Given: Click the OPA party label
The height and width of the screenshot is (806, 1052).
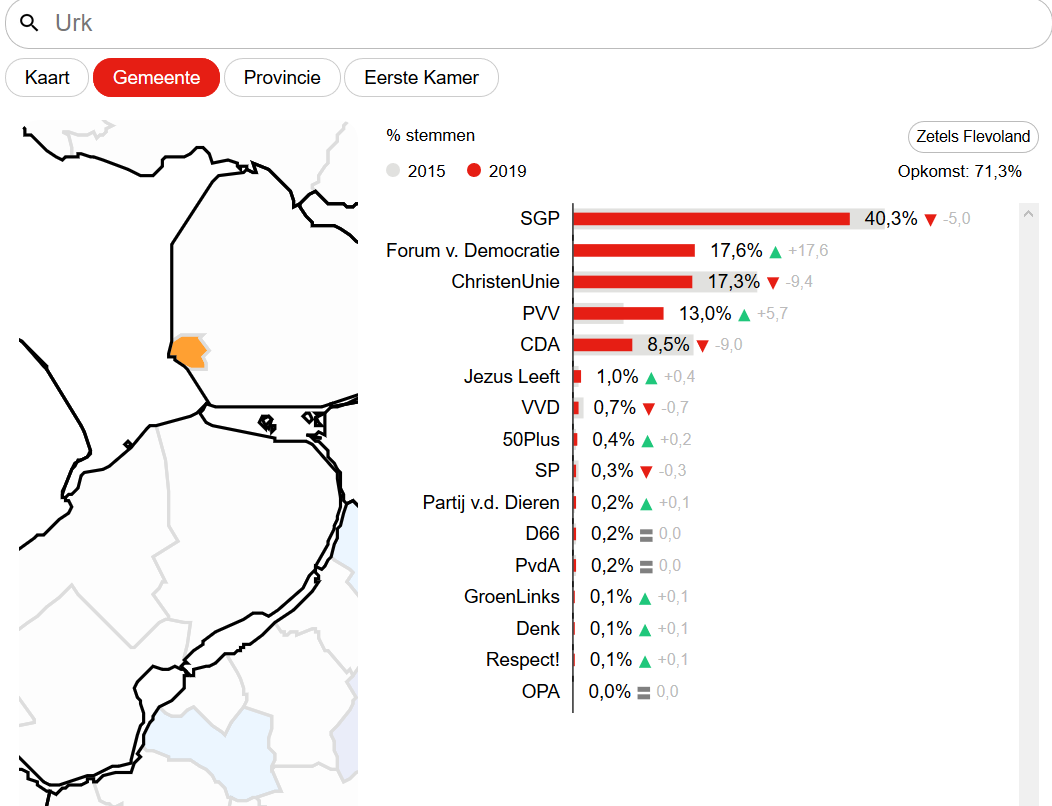Looking at the screenshot, I should (x=540, y=691).
